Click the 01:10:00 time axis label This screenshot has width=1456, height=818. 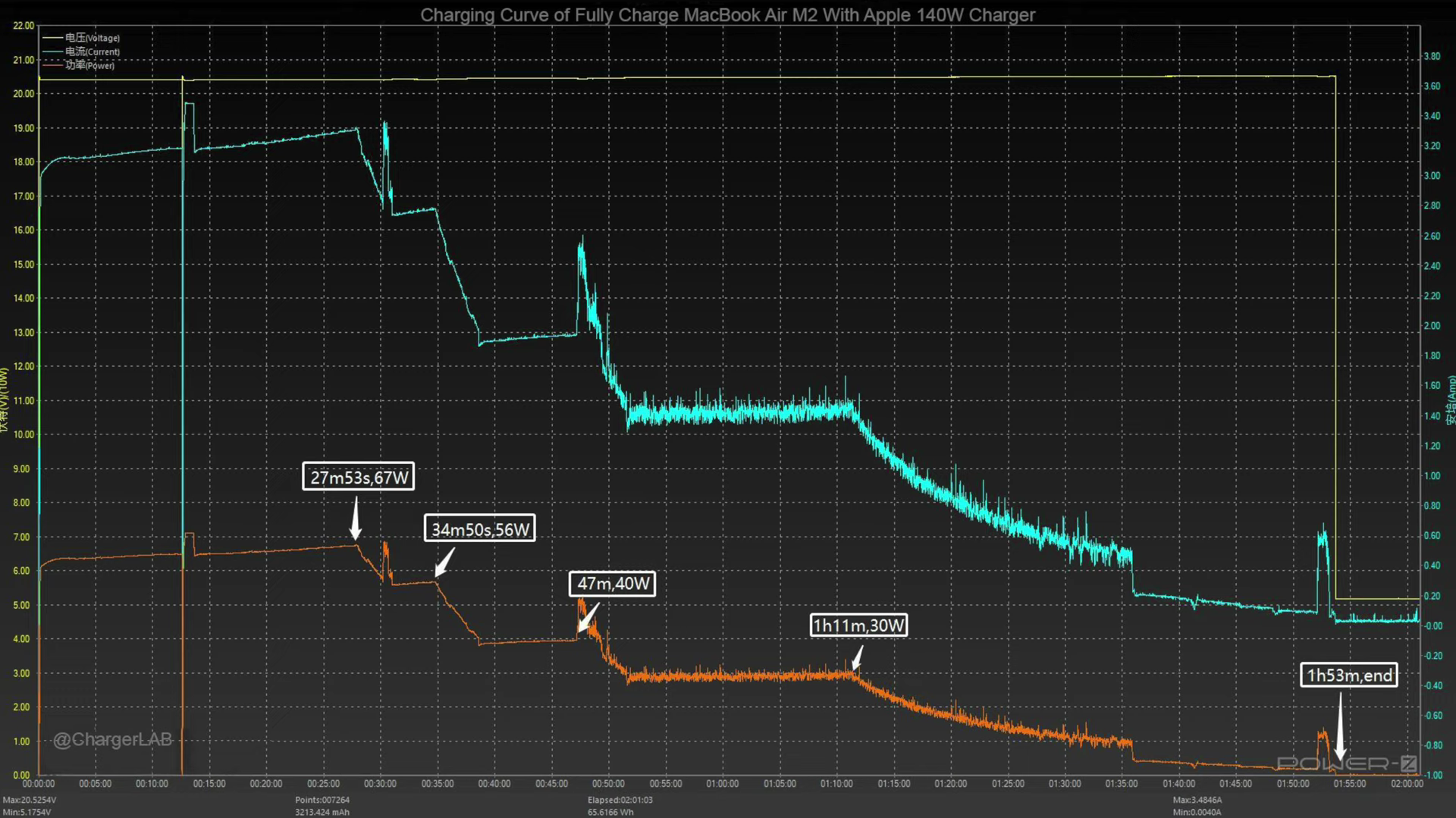pyautogui.click(x=836, y=784)
